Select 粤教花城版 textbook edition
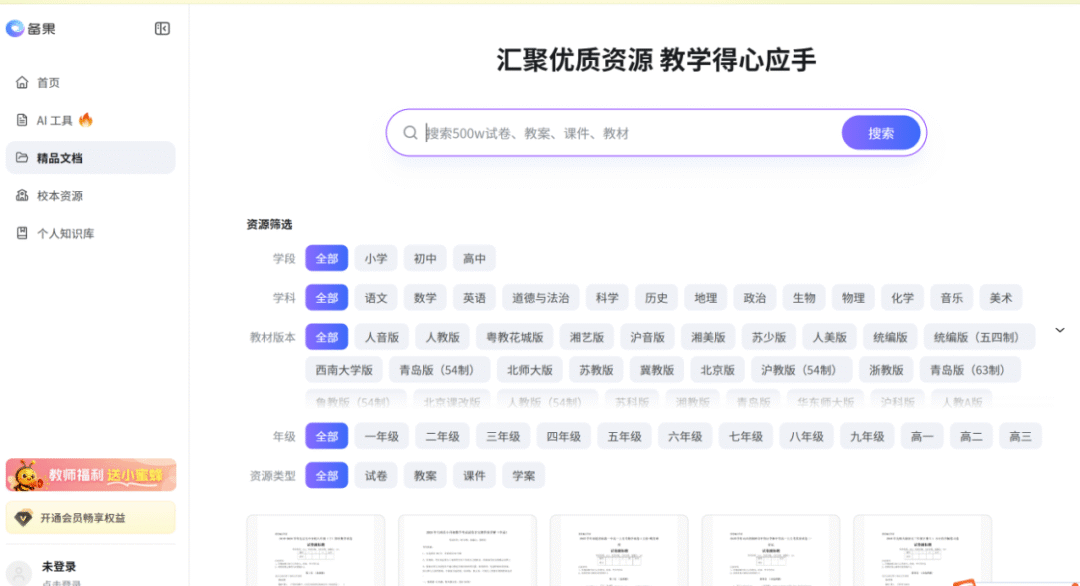1080x586 pixels. [515, 337]
